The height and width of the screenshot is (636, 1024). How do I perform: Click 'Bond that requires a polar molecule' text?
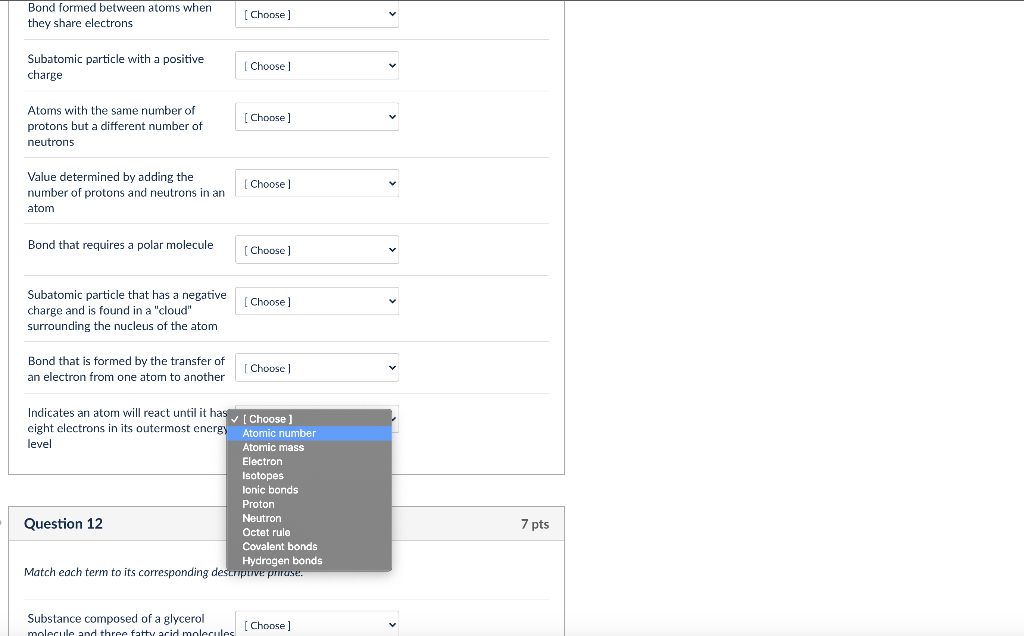tap(121, 245)
